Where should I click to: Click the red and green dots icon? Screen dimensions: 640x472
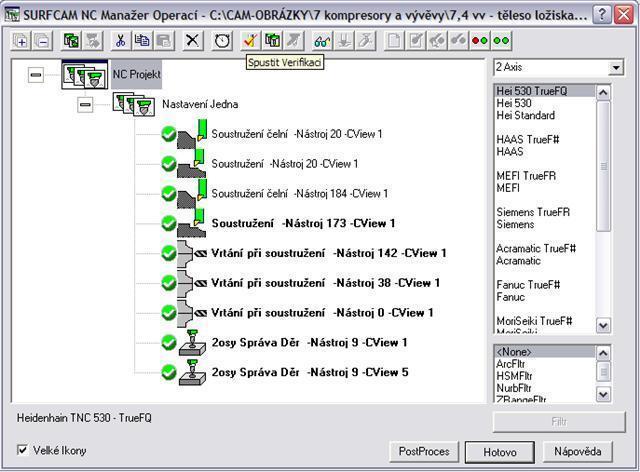[480, 40]
